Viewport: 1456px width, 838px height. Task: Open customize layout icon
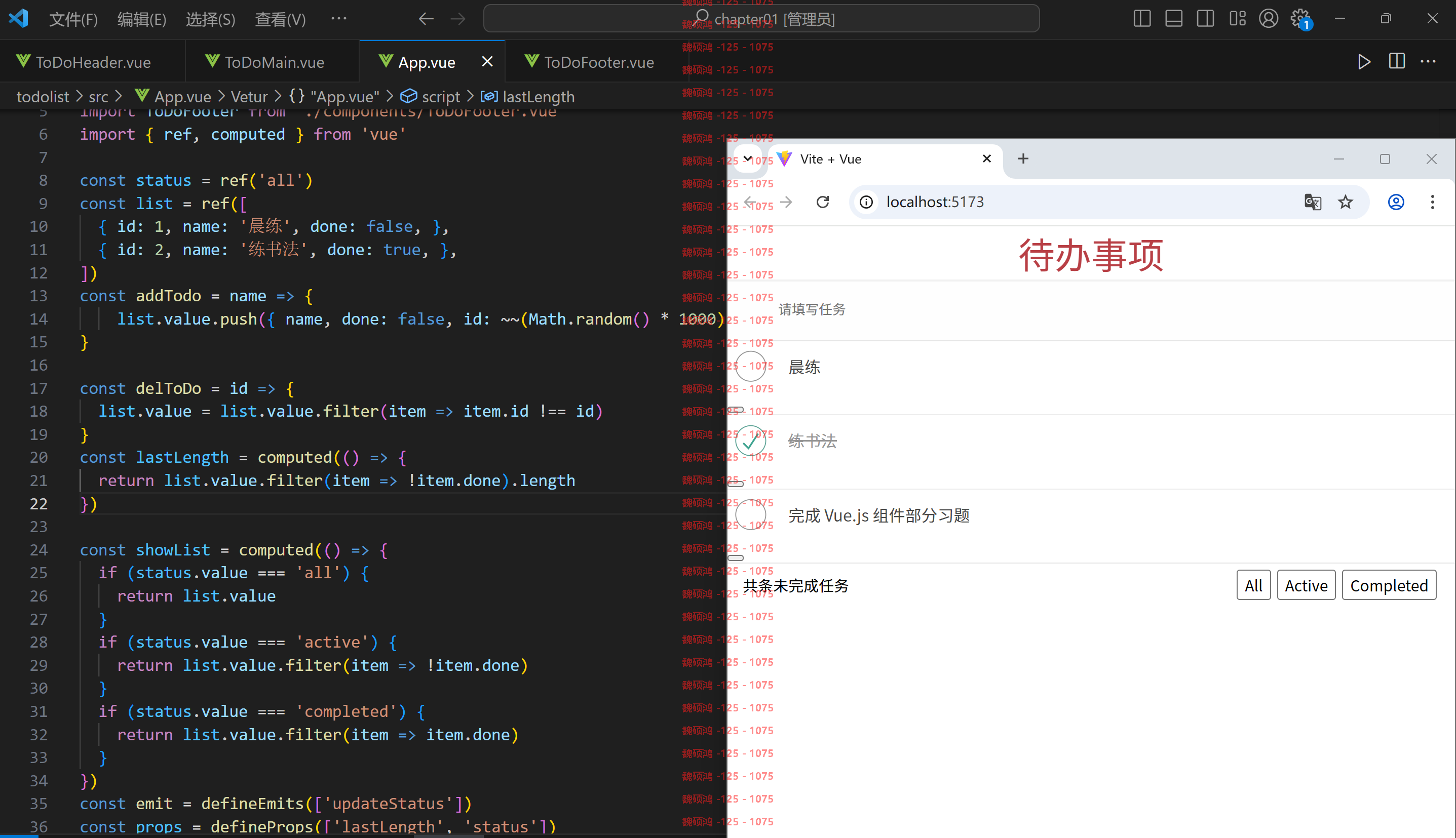[x=1237, y=18]
